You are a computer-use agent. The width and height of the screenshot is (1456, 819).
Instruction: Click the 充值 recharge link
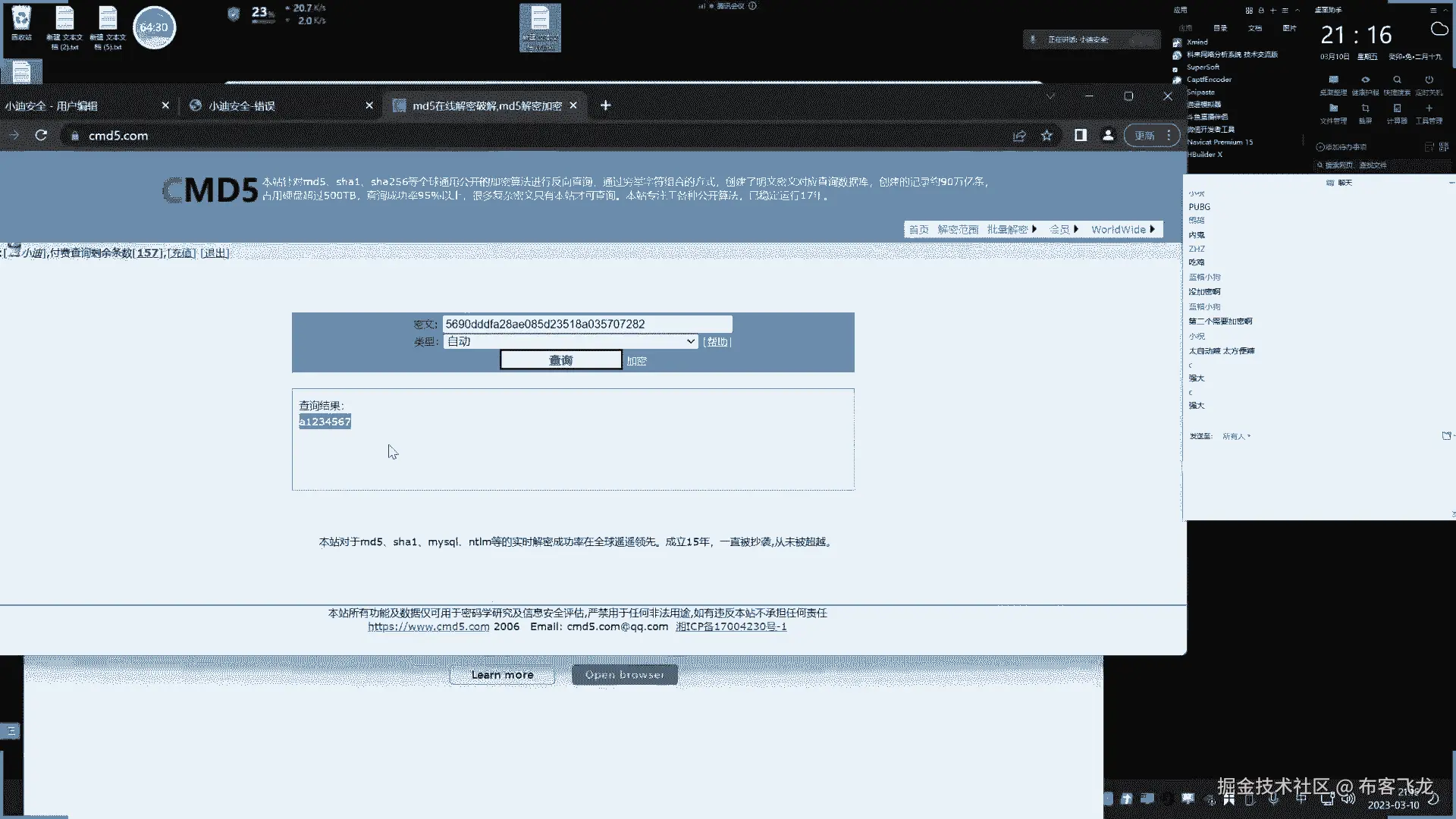coord(181,253)
